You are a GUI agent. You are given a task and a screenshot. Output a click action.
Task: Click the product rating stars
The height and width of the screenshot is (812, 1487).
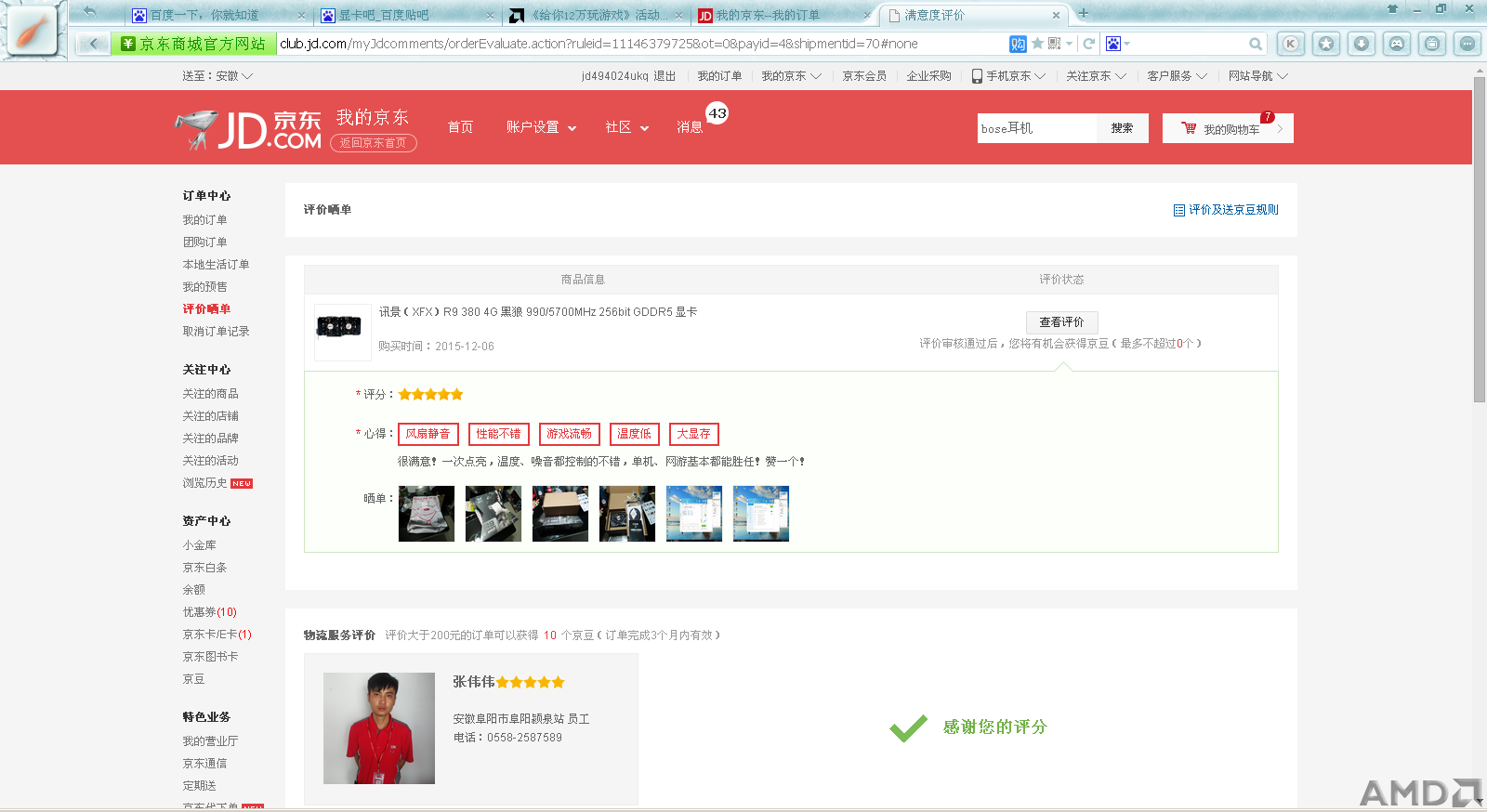pos(430,395)
